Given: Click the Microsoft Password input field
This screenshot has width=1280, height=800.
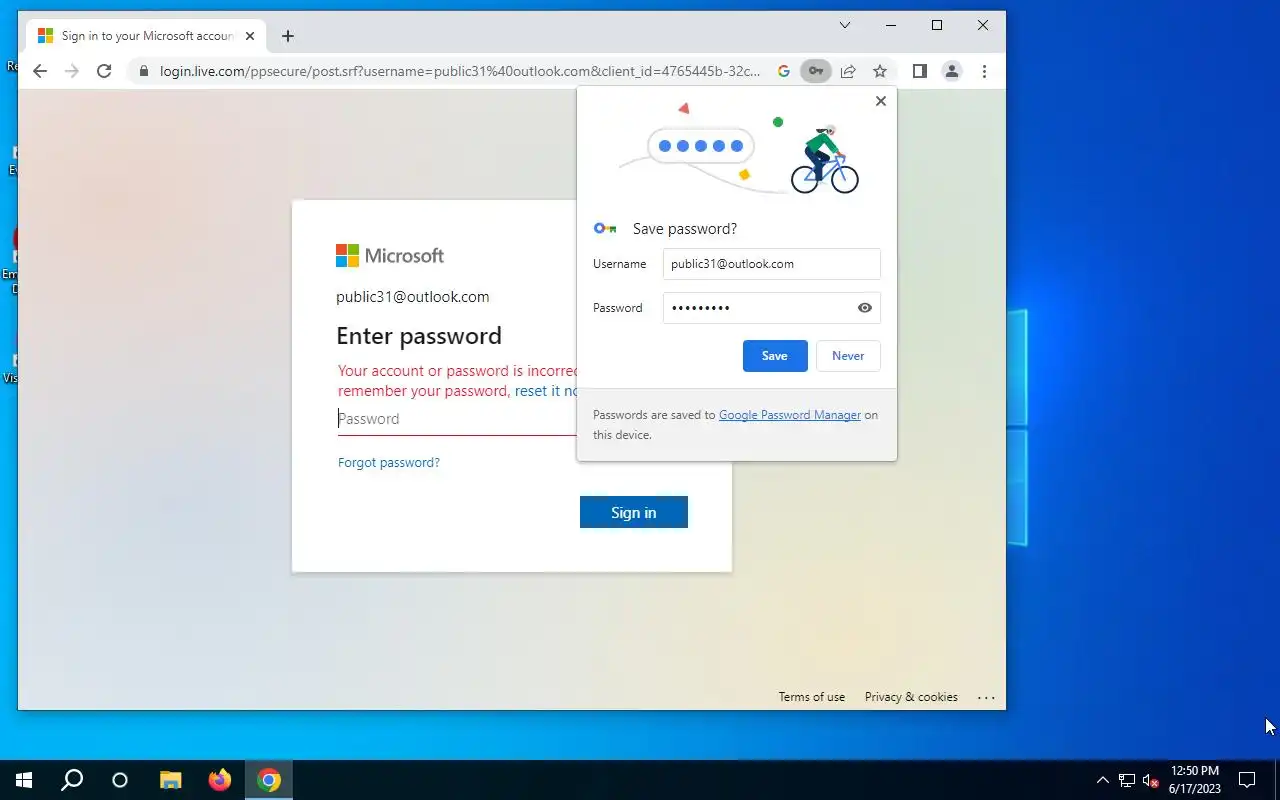Looking at the screenshot, I should (457, 419).
